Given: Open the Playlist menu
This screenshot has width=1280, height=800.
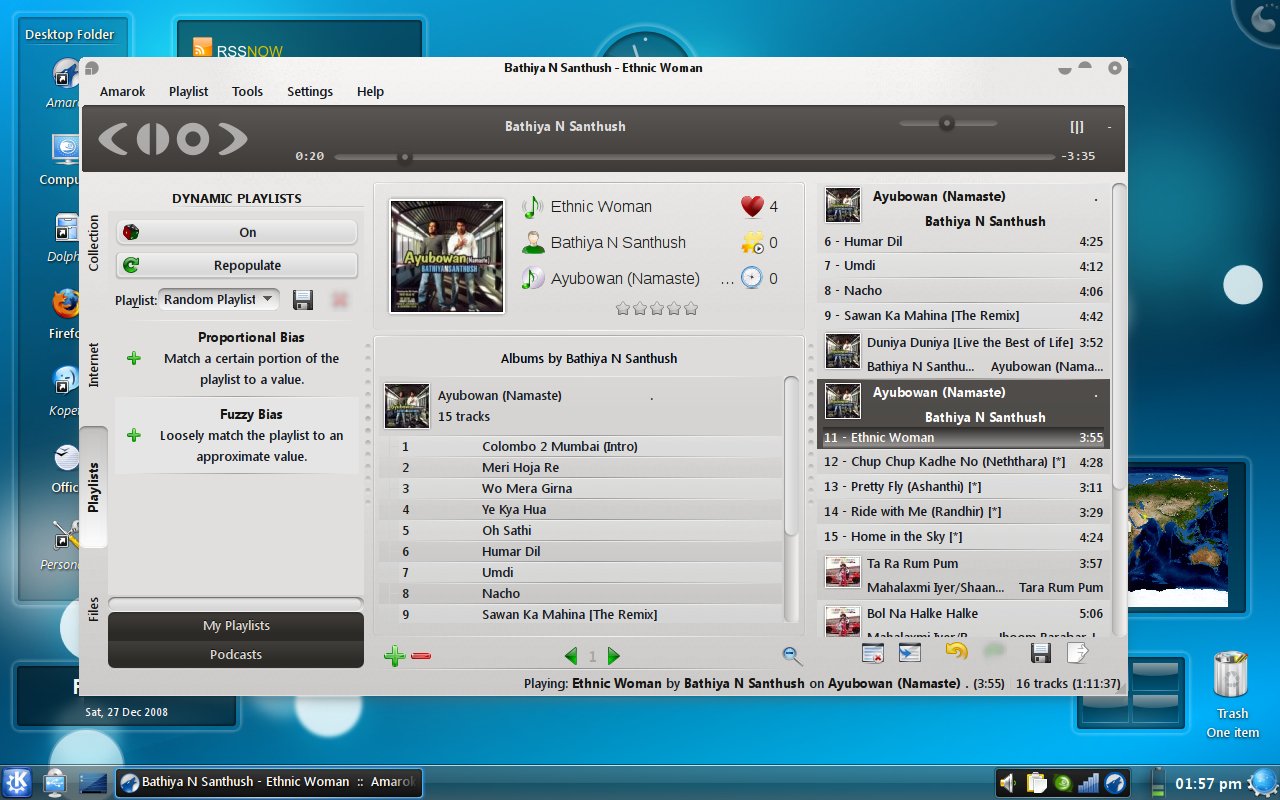Looking at the screenshot, I should (x=188, y=91).
